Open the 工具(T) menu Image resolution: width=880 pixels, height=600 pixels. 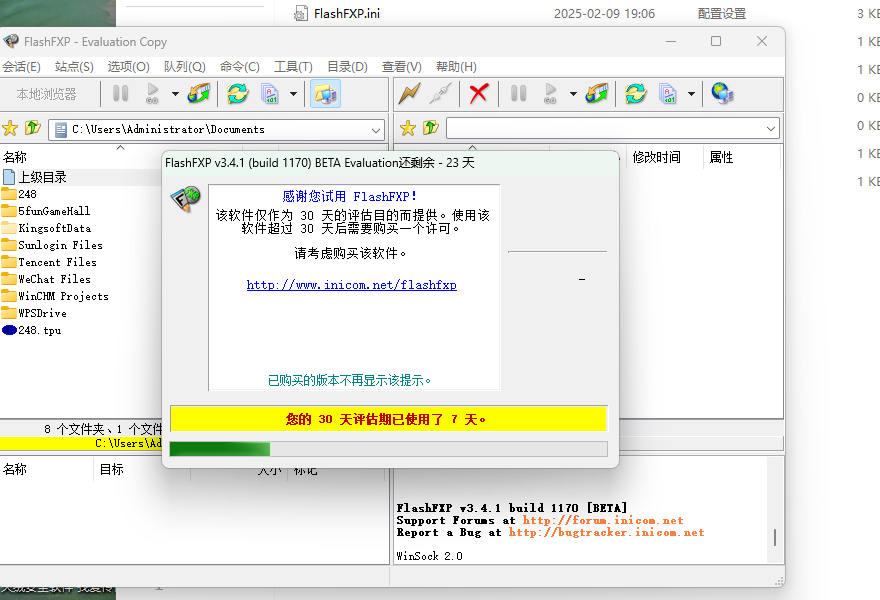[293, 67]
